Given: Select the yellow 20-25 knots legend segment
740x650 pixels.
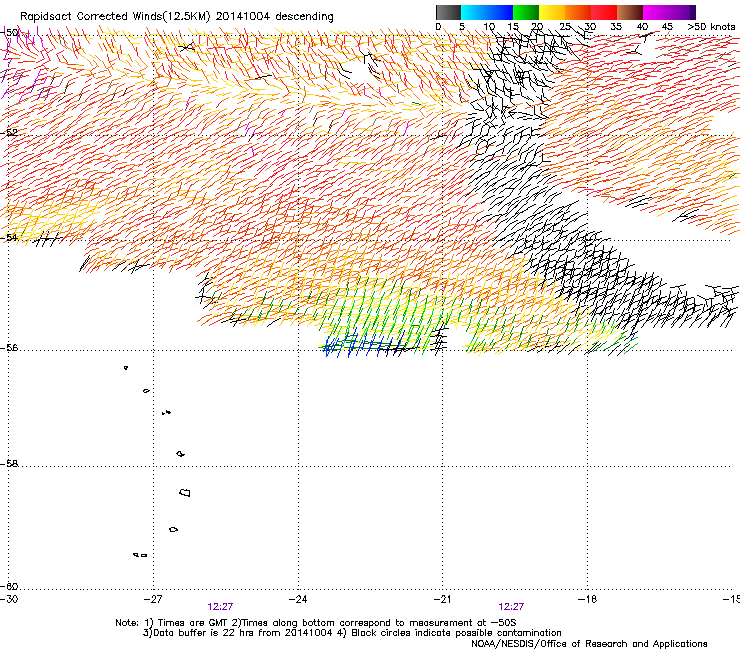Looking at the screenshot, I should tap(552, 12).
